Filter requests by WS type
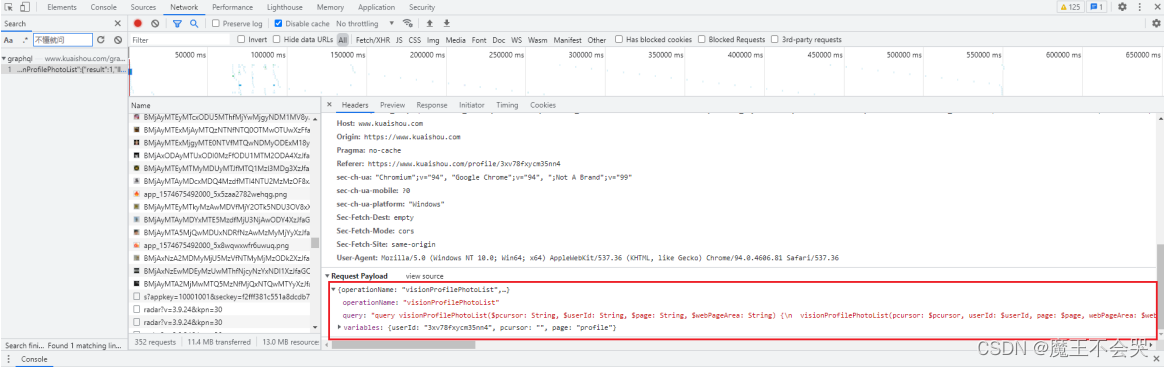Viewport: 1164px width, 367px height. 517,39
